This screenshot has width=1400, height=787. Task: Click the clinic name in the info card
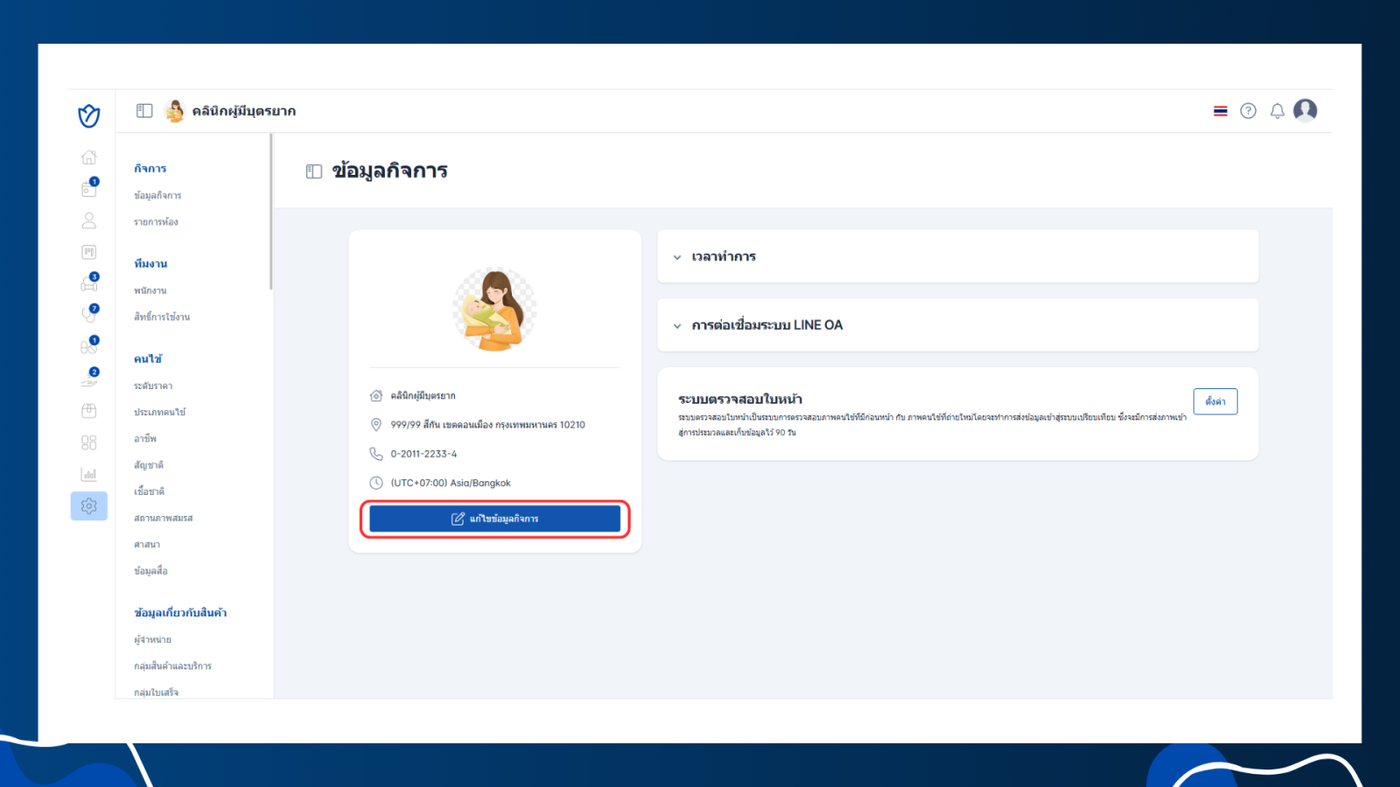tap(423, 396)
